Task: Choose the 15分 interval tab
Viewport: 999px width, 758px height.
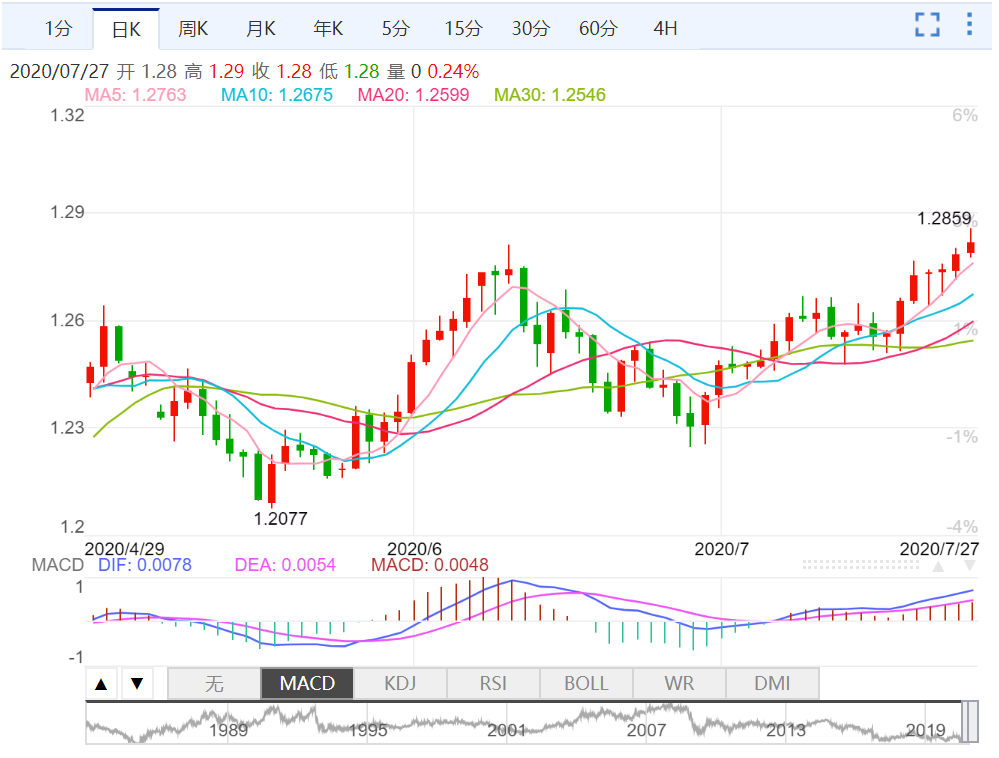Action: tap(463, 29)
